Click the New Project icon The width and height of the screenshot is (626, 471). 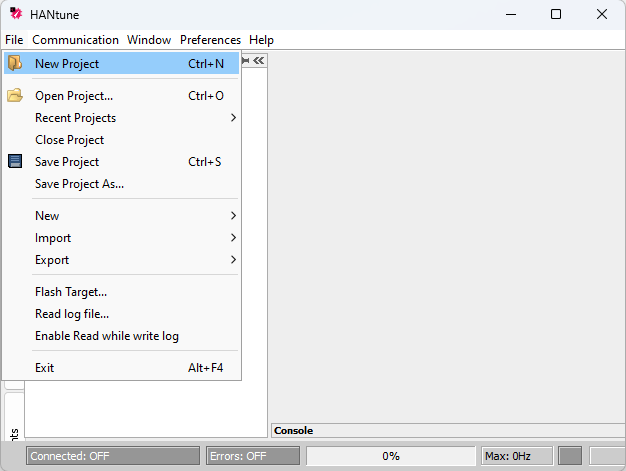click(x=15, y=64)
